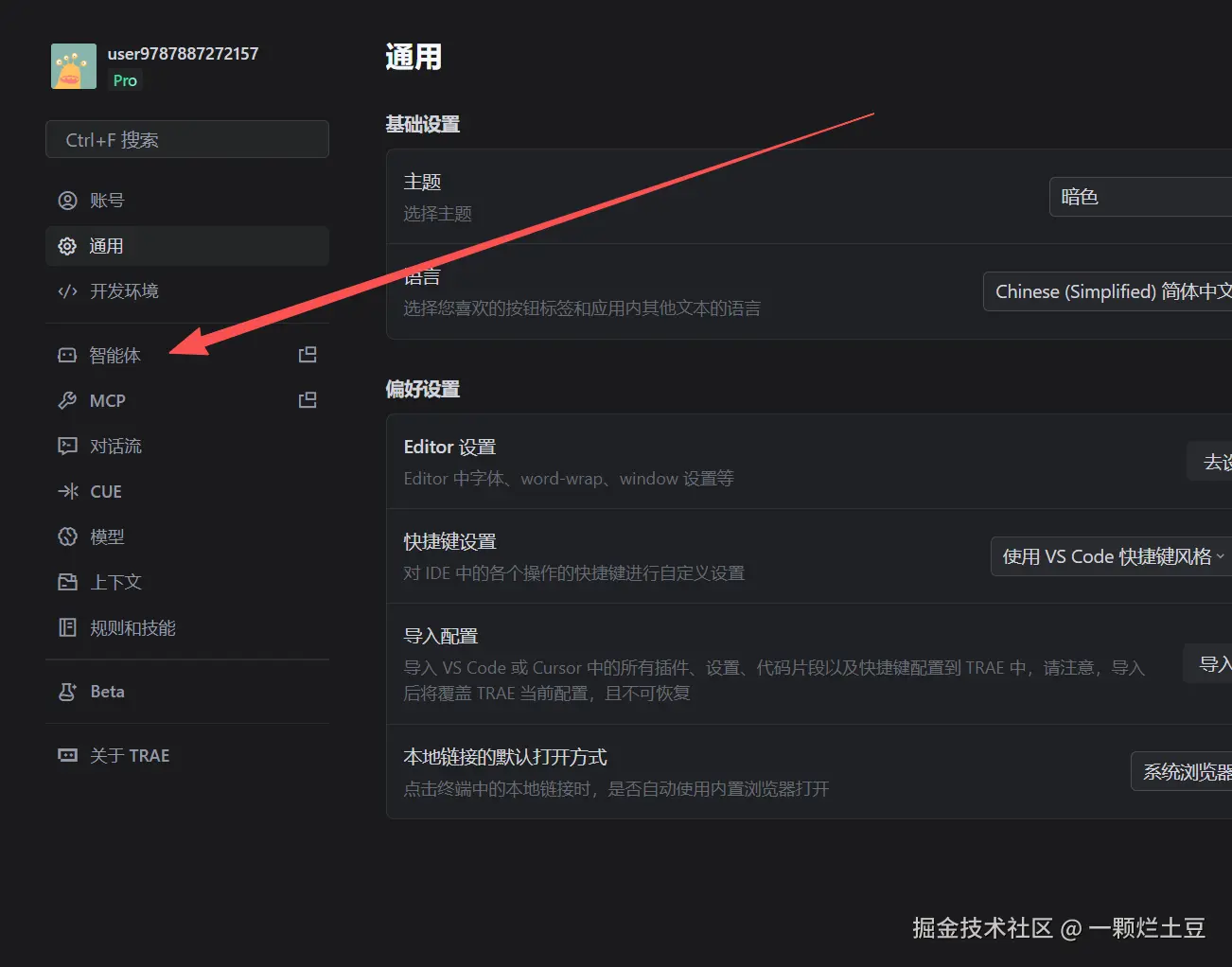Open 关于 TRAE page
Image resolution: width=1232 pixels, height=967 pixels.
187,756
